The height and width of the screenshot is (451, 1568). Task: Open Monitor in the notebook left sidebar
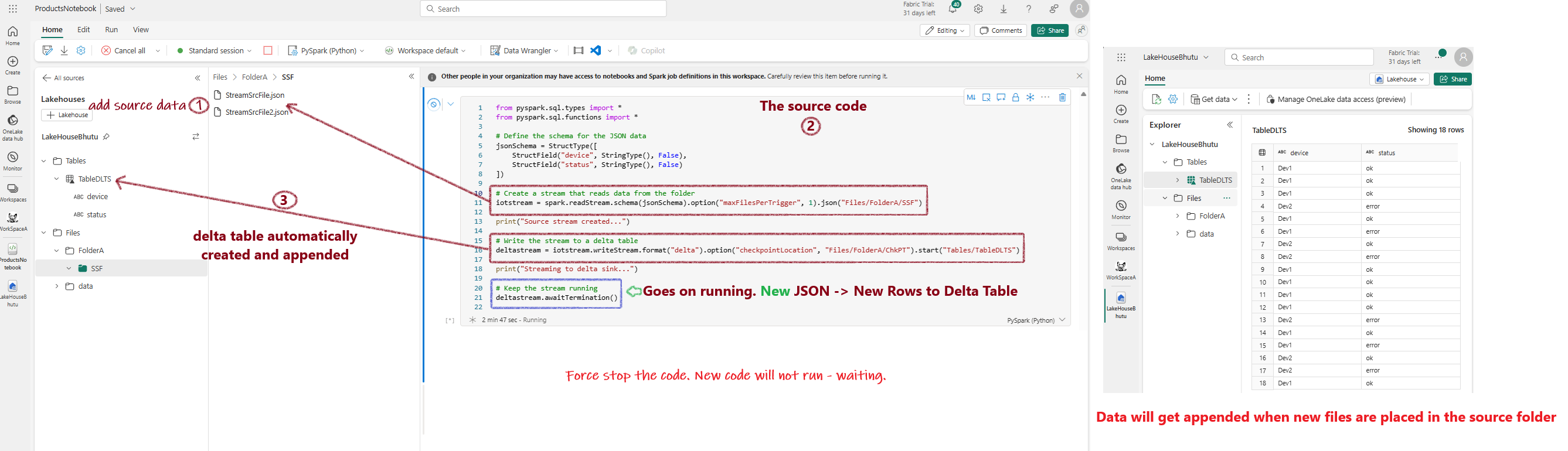click(x=13, y=161)
